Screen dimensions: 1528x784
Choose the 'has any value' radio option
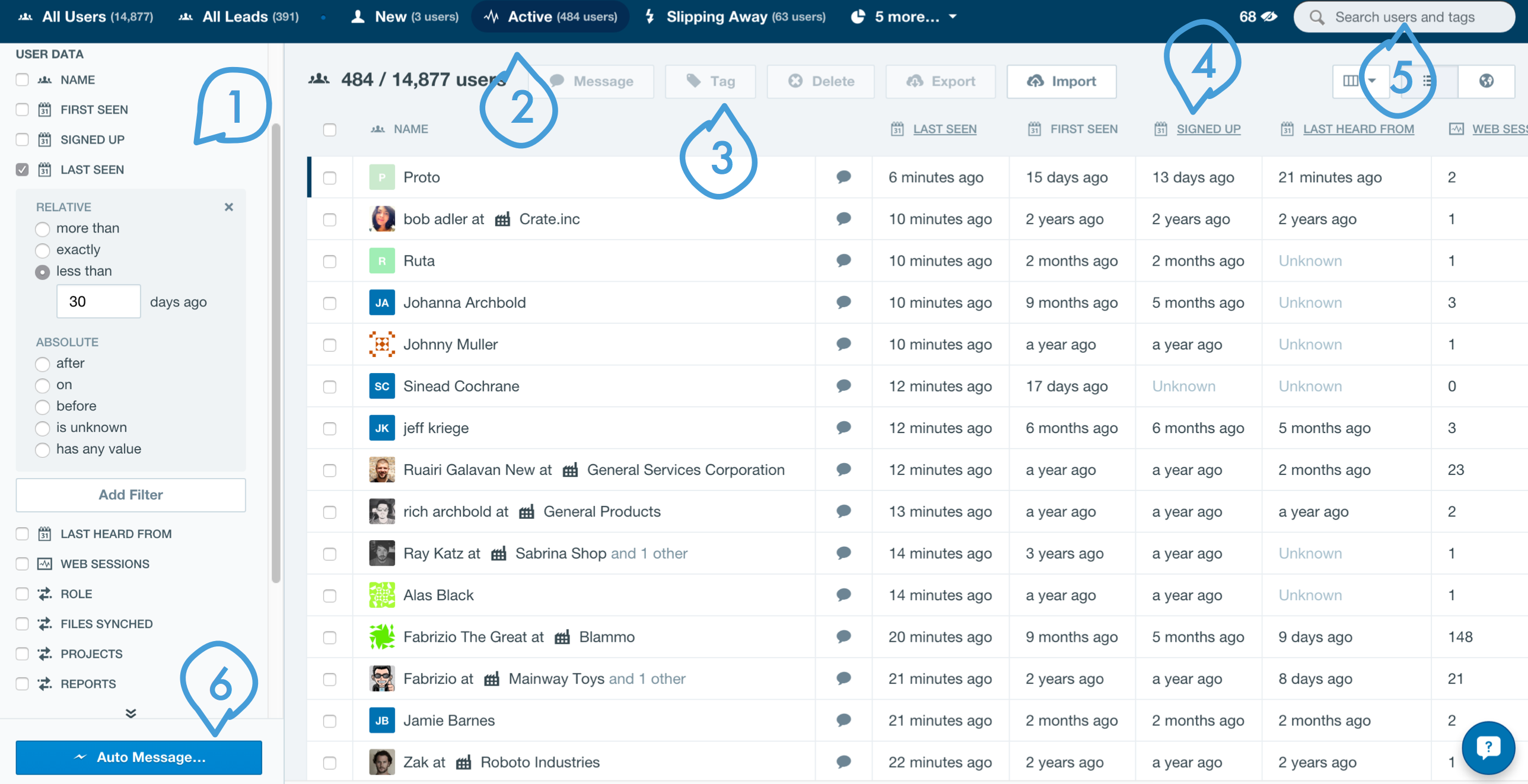pos(42,450)
